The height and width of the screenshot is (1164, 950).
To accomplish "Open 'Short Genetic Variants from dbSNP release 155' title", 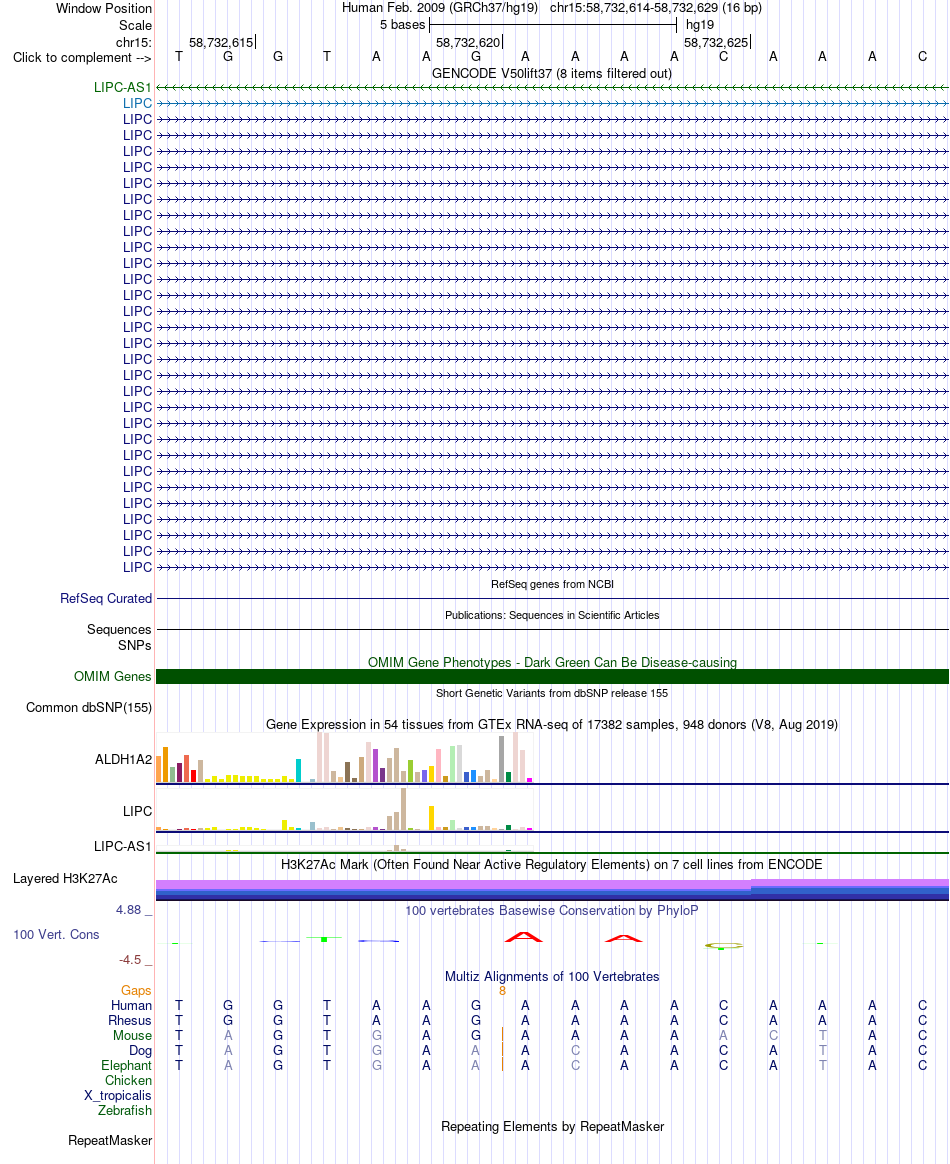I will coord(552,693).
